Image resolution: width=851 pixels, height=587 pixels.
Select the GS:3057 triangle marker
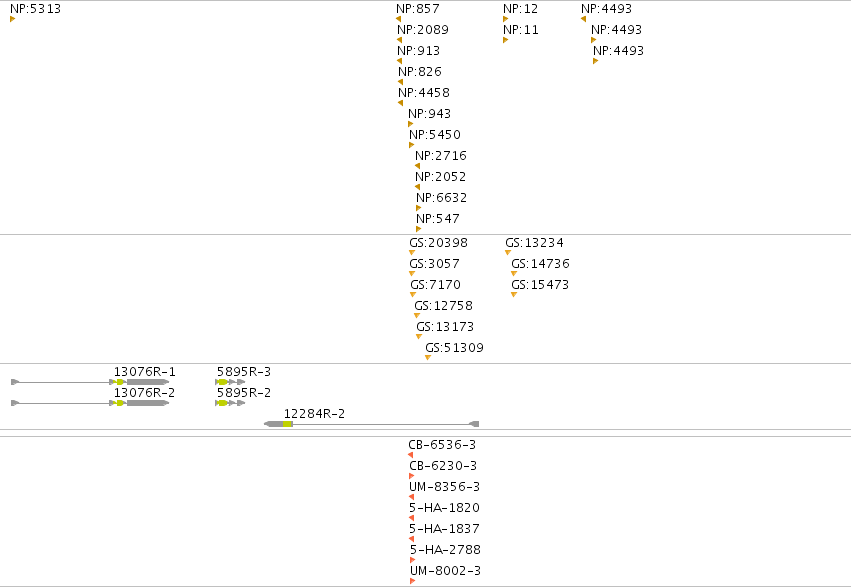412,274
